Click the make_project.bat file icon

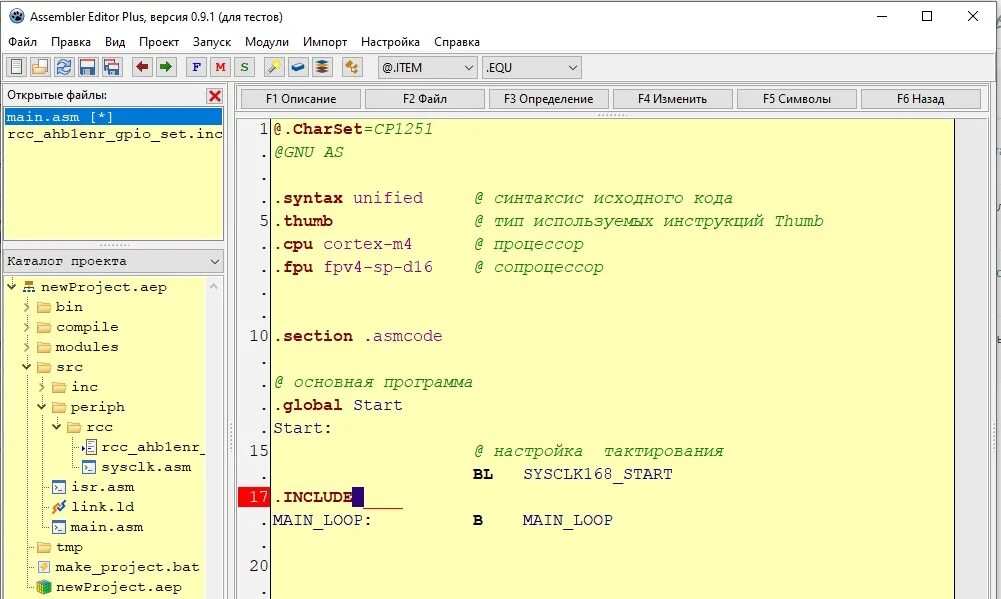click(43, 567)
